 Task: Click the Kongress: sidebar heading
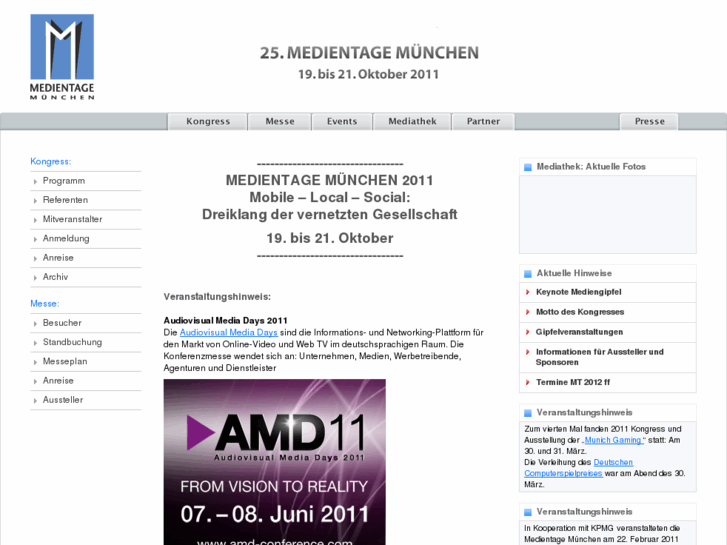click(51, 161)
